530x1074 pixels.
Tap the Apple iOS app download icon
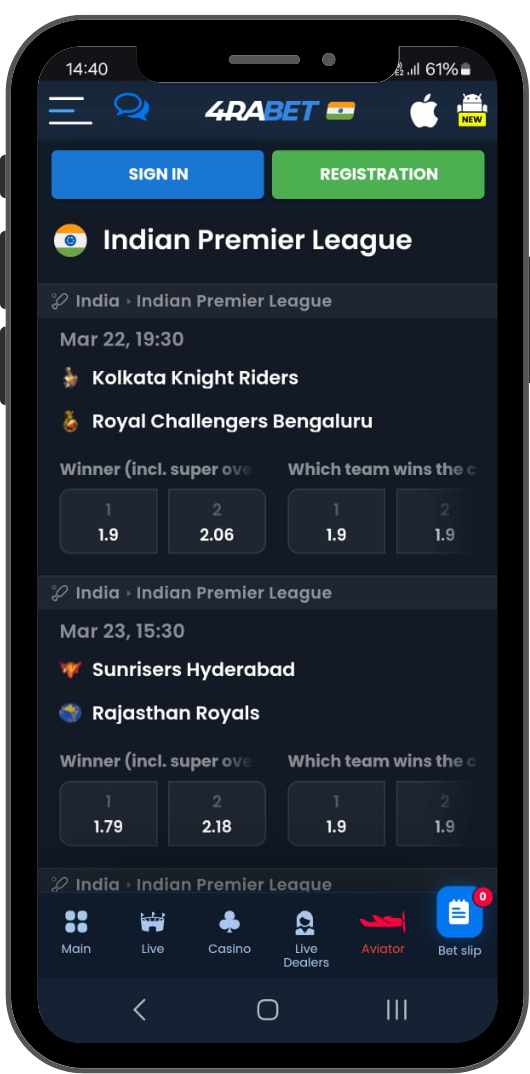(424, 110)
